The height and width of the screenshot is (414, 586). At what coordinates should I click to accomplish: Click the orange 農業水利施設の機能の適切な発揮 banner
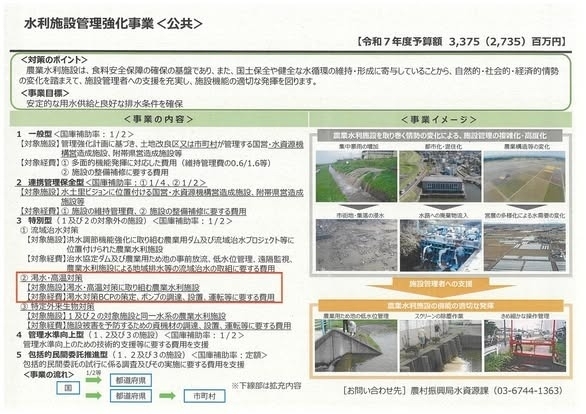pos(440,306)
